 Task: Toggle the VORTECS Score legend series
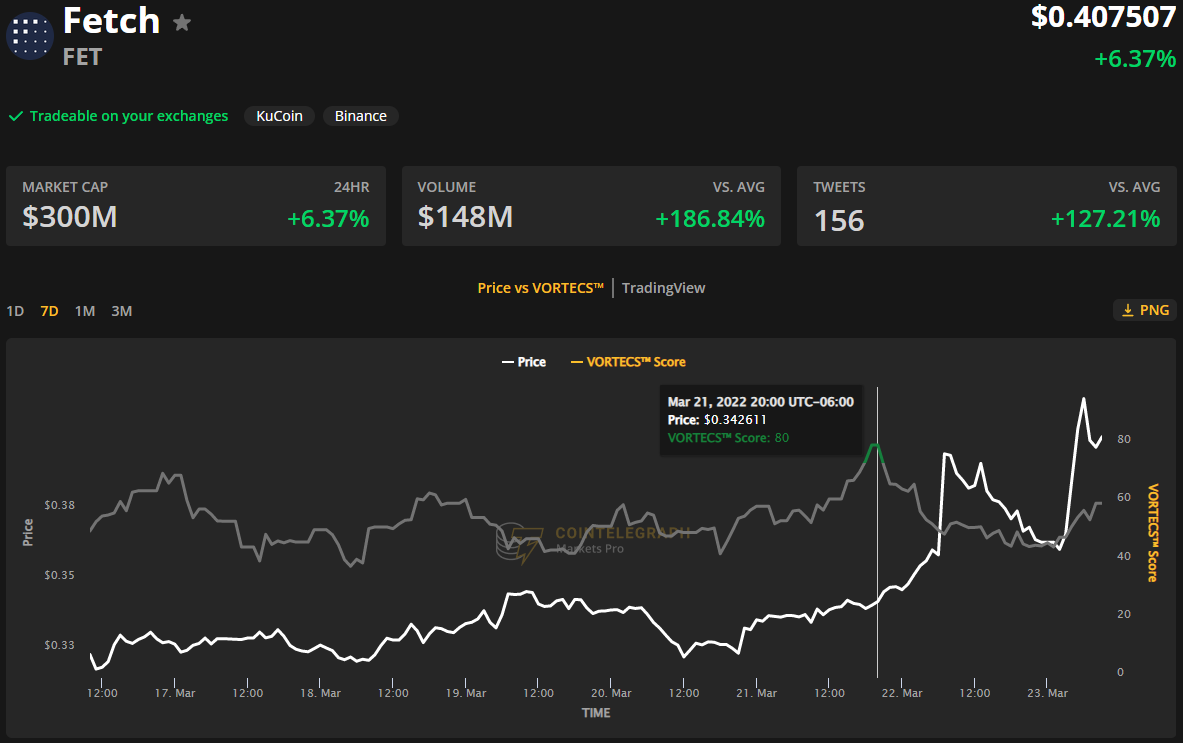point(628,362)
